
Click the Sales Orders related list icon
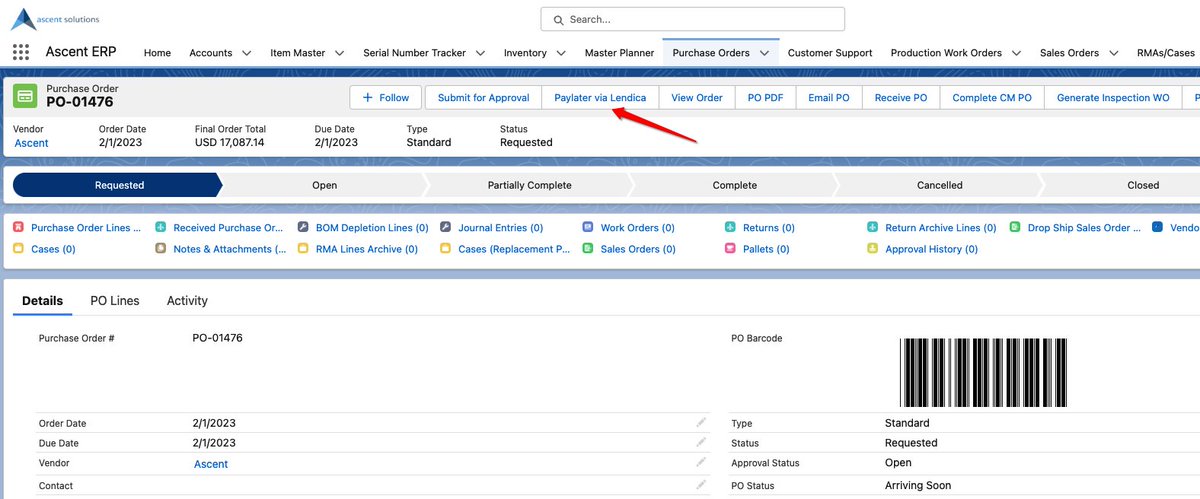tap(588, 249)
